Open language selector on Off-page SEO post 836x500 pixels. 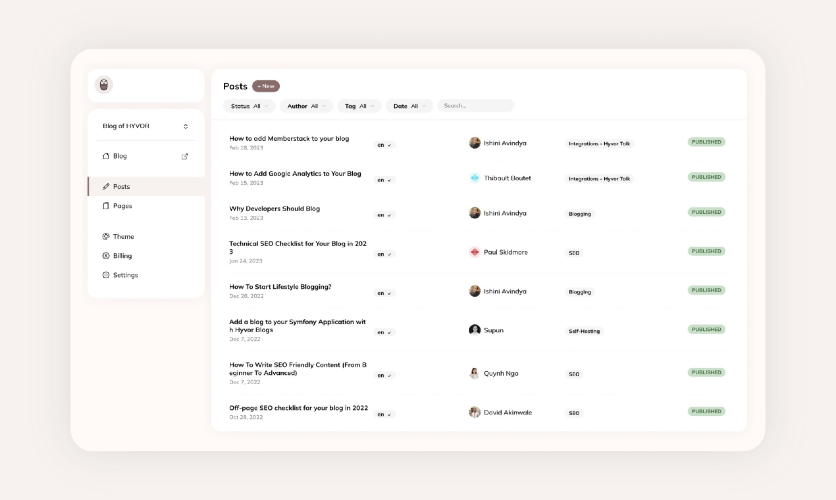pyautogui.click(x=384, y=414)
